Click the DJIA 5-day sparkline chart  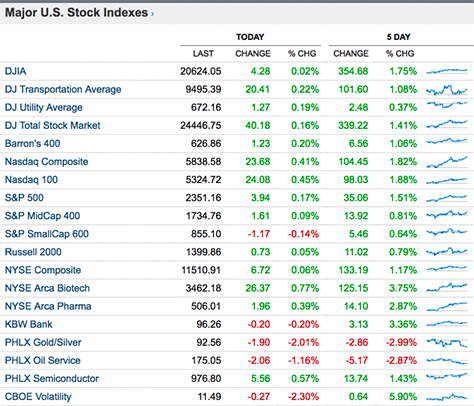pyautogui.click(x=447, y=71)
